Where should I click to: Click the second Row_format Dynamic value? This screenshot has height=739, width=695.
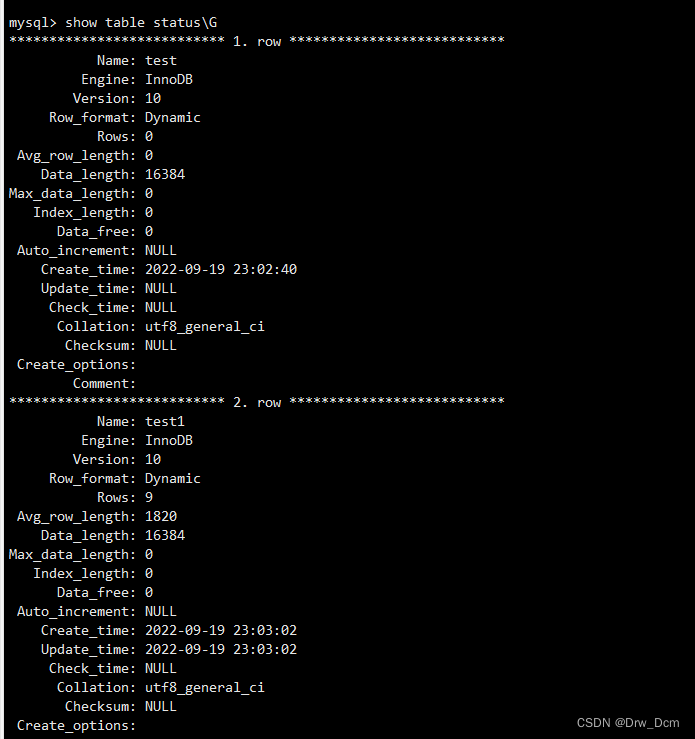(172, 479)
